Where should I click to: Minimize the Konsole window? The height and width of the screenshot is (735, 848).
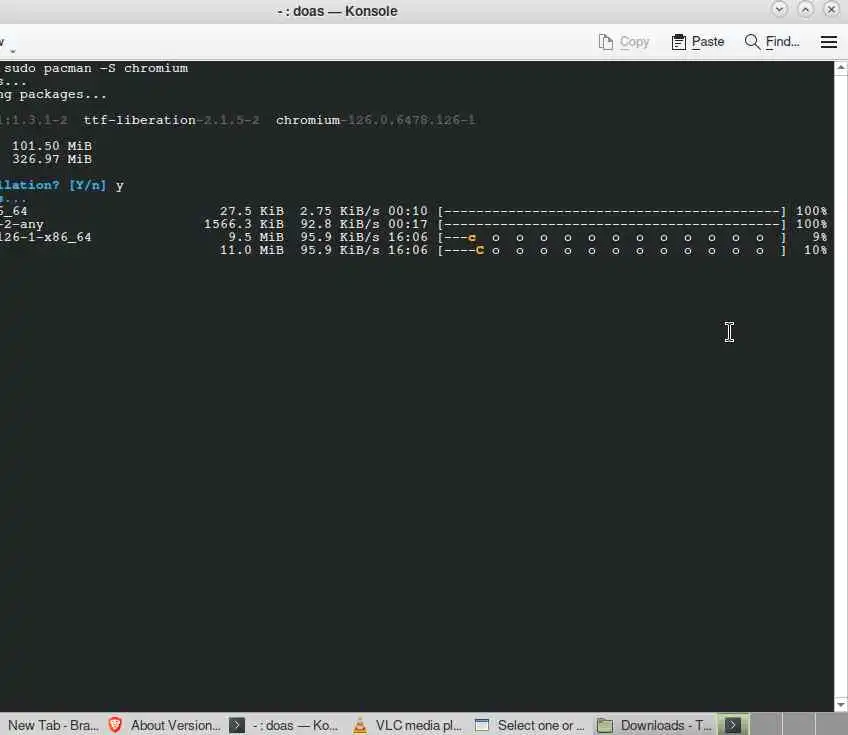click(779, 9)
